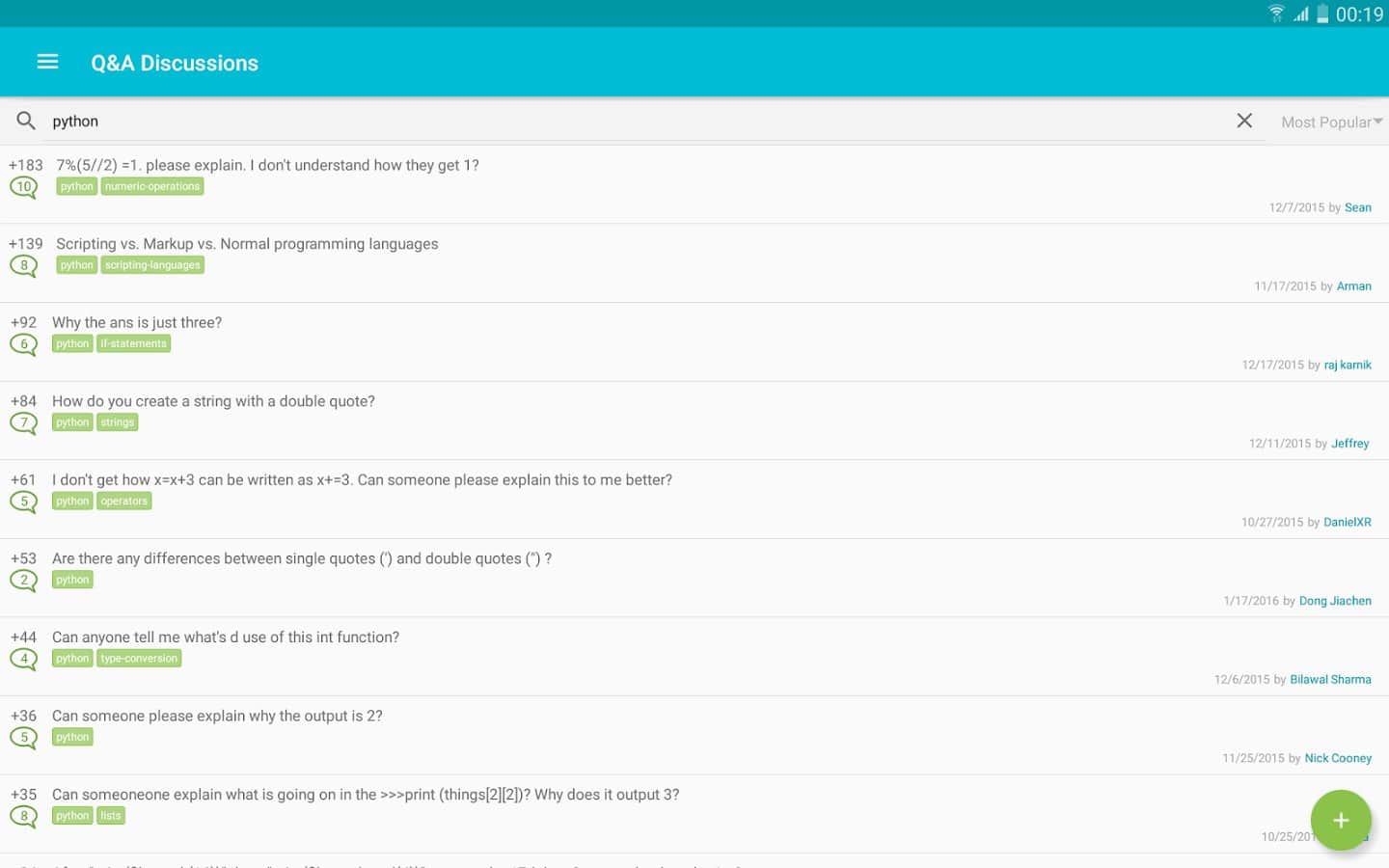
Task: Open "Why the ans is just three?" question
Action: tap(137, 323)
